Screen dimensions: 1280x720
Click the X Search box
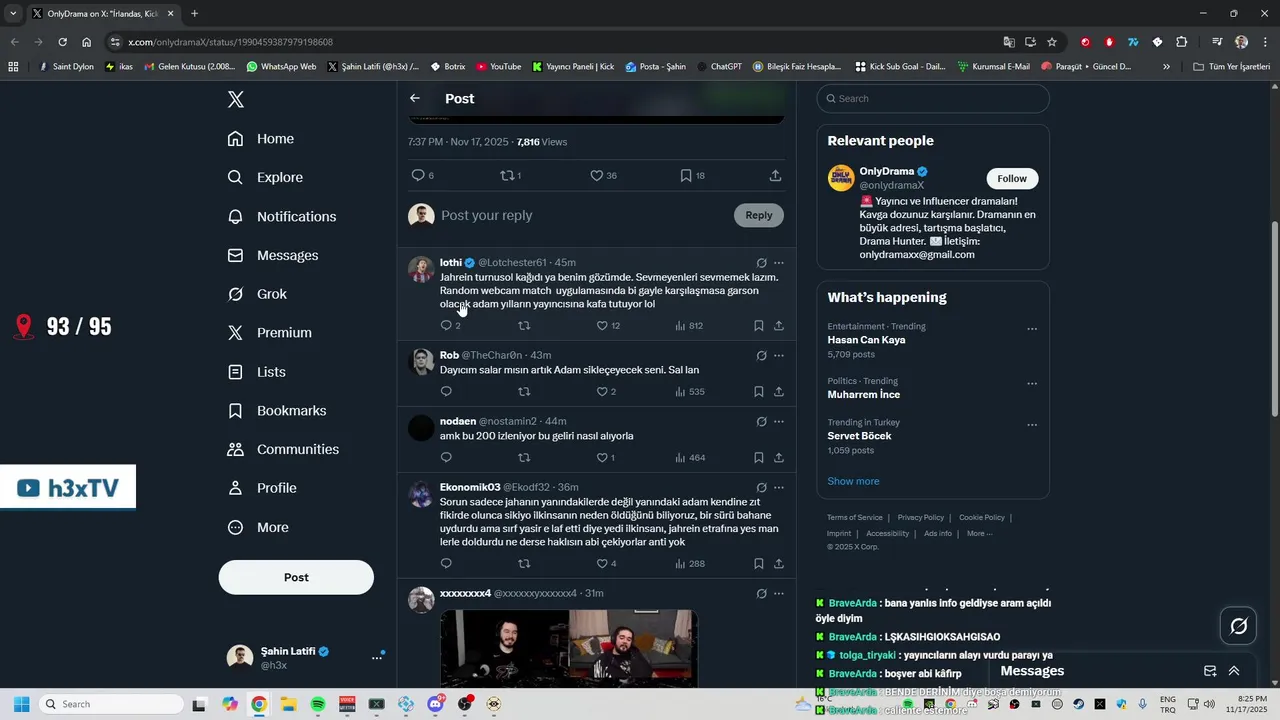click(x=933, y=98)
